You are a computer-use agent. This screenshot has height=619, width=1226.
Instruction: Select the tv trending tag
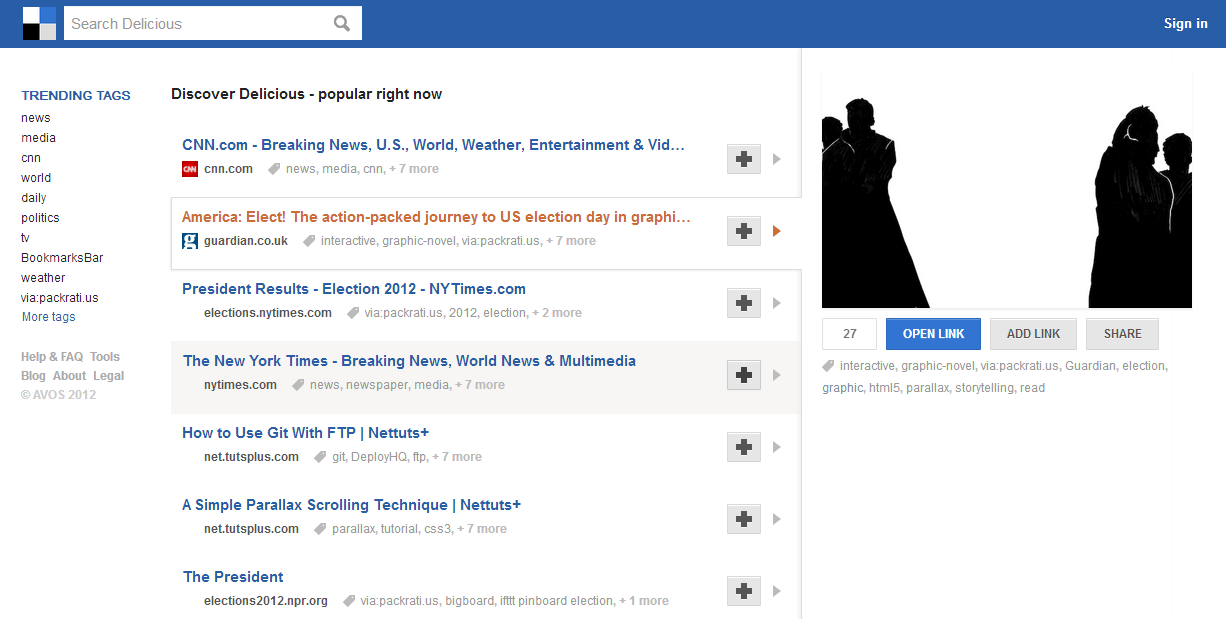pyautogui.click(x=26, y=238)
